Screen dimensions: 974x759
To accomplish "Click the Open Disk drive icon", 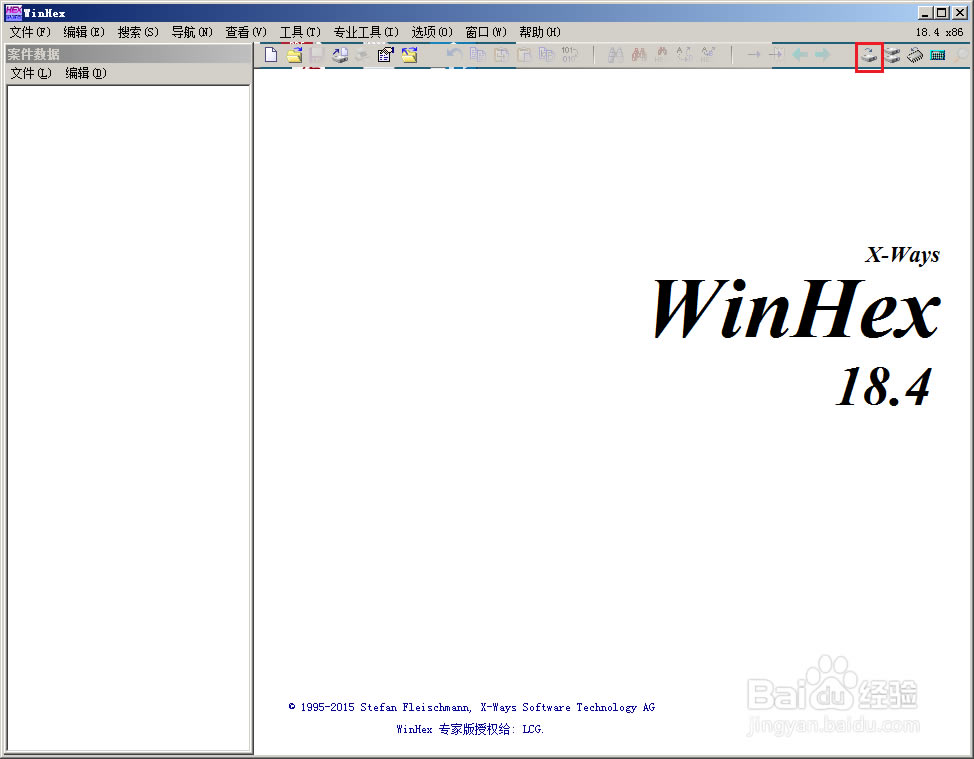I will tap(869, 56).
